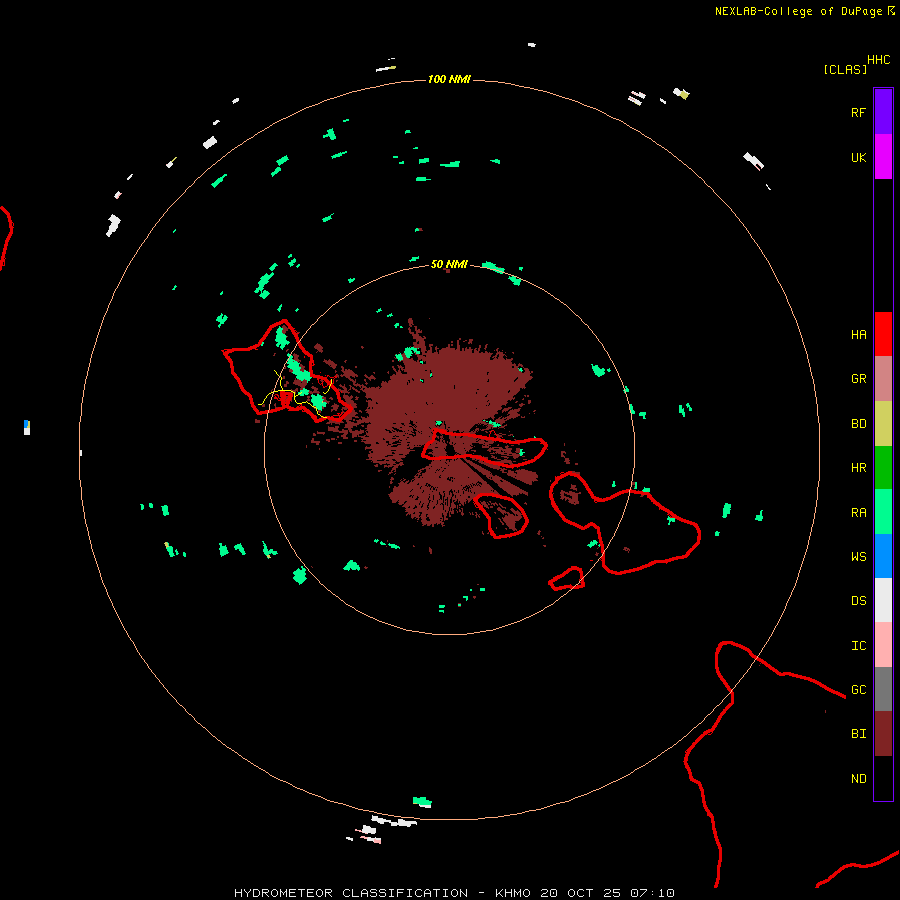Click the 50 NMI range ring label
This screenshot has width=900, height=900.
[x=449, y=264]
